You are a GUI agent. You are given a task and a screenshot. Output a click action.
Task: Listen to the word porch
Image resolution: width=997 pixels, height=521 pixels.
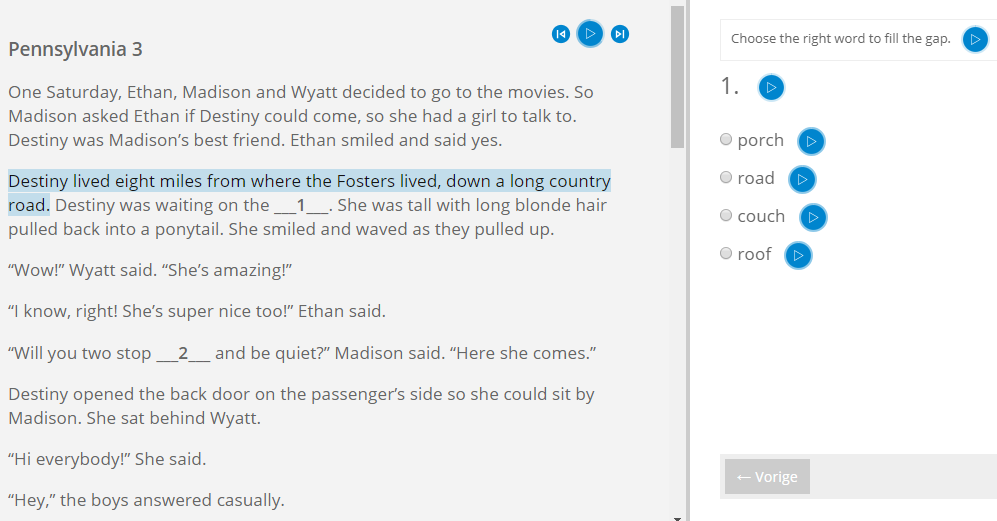(x=811, y=141)
